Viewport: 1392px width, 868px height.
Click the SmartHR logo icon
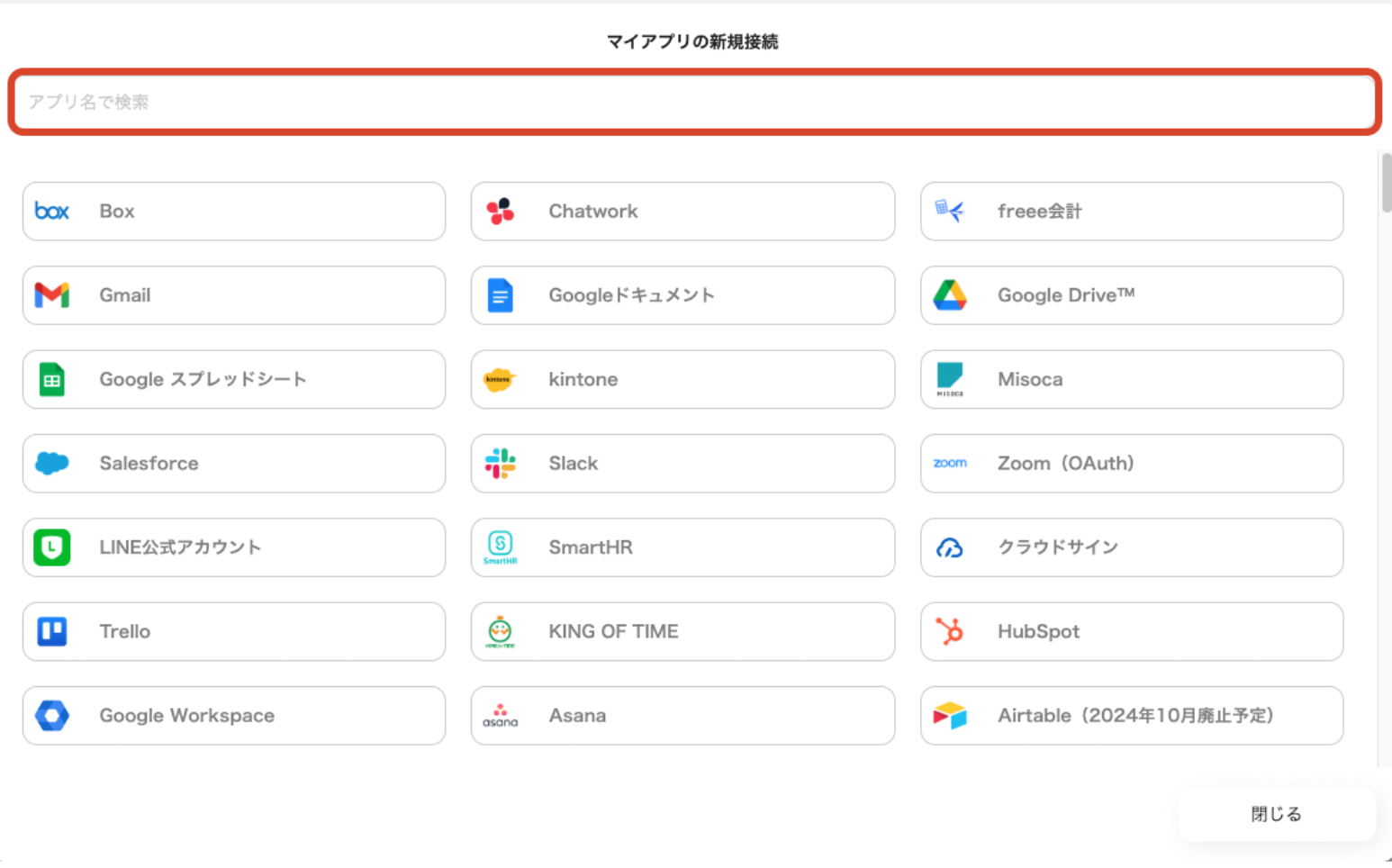501,547
